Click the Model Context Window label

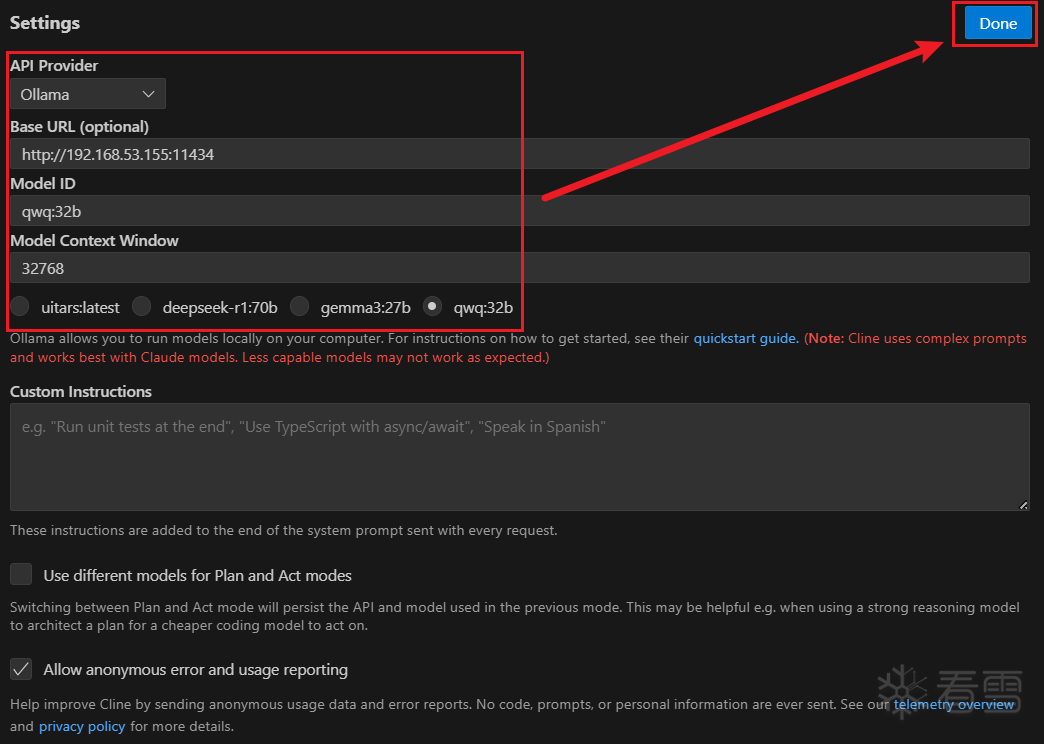(x=94, y=240)
